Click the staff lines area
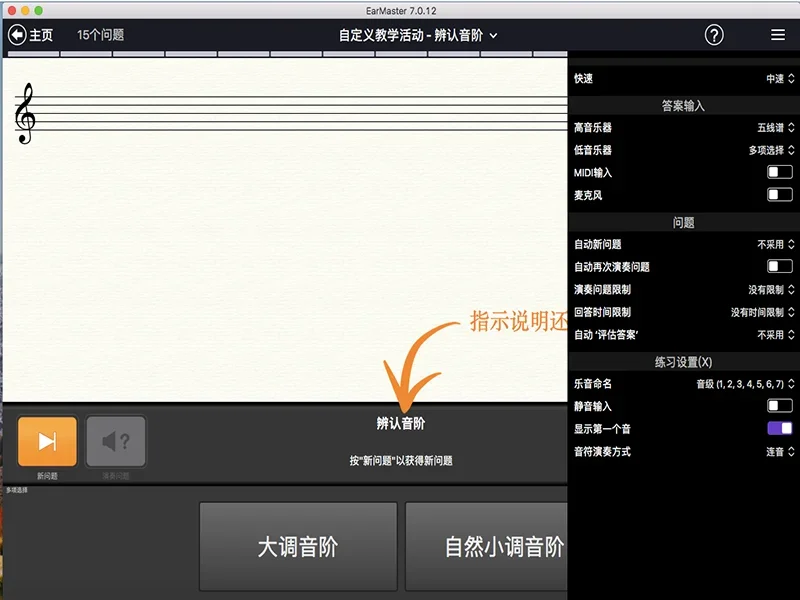The width and height of the screenshot is (800, 600). coord(291,113)
